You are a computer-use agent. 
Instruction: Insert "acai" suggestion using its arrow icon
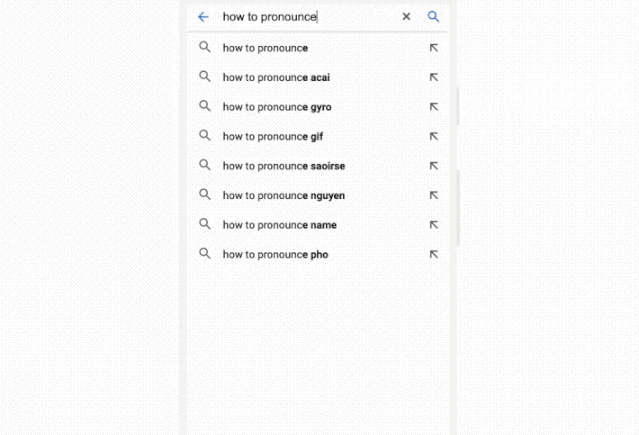coord(433,77)
